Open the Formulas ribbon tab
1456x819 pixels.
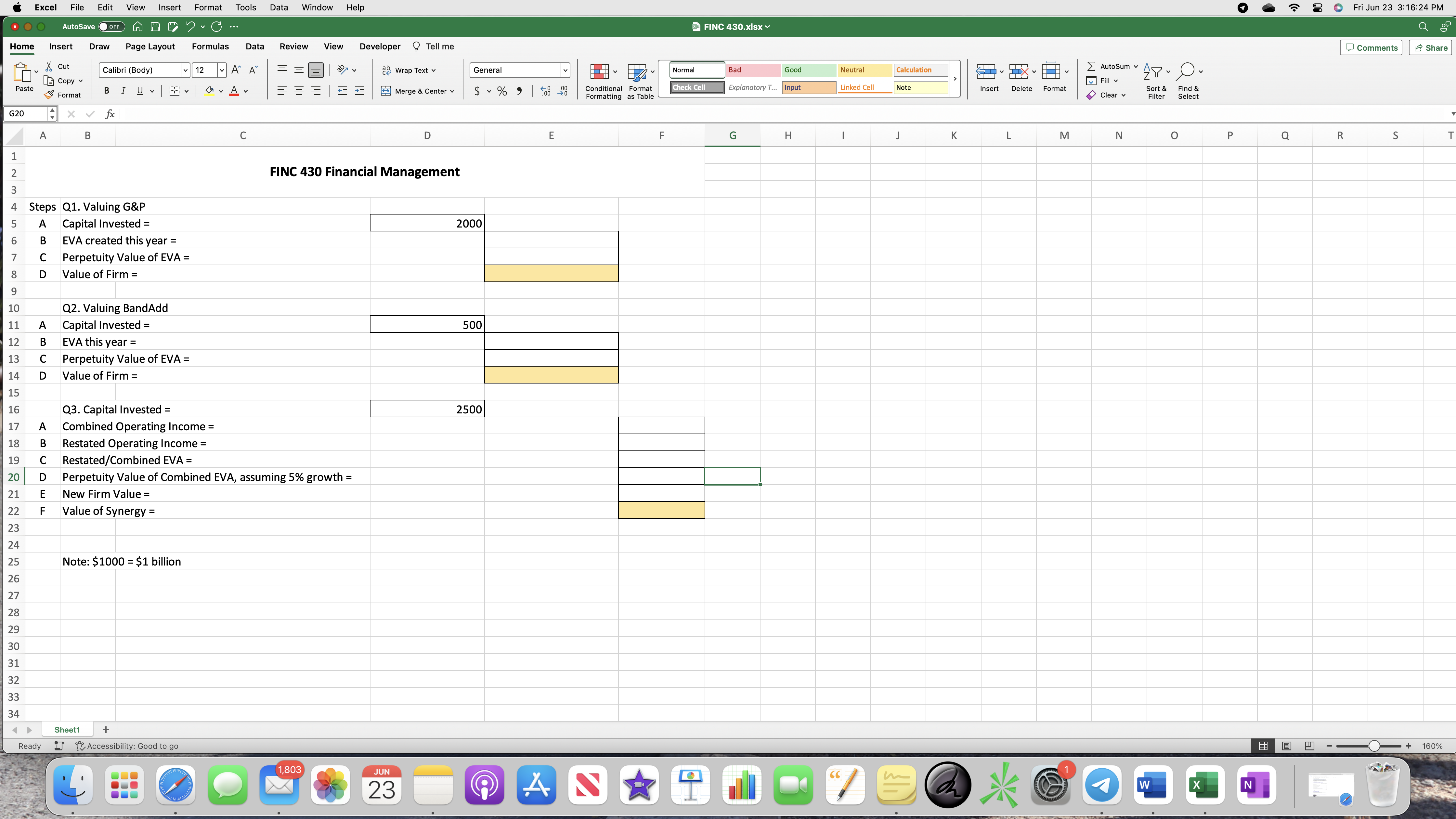[210, 47]
